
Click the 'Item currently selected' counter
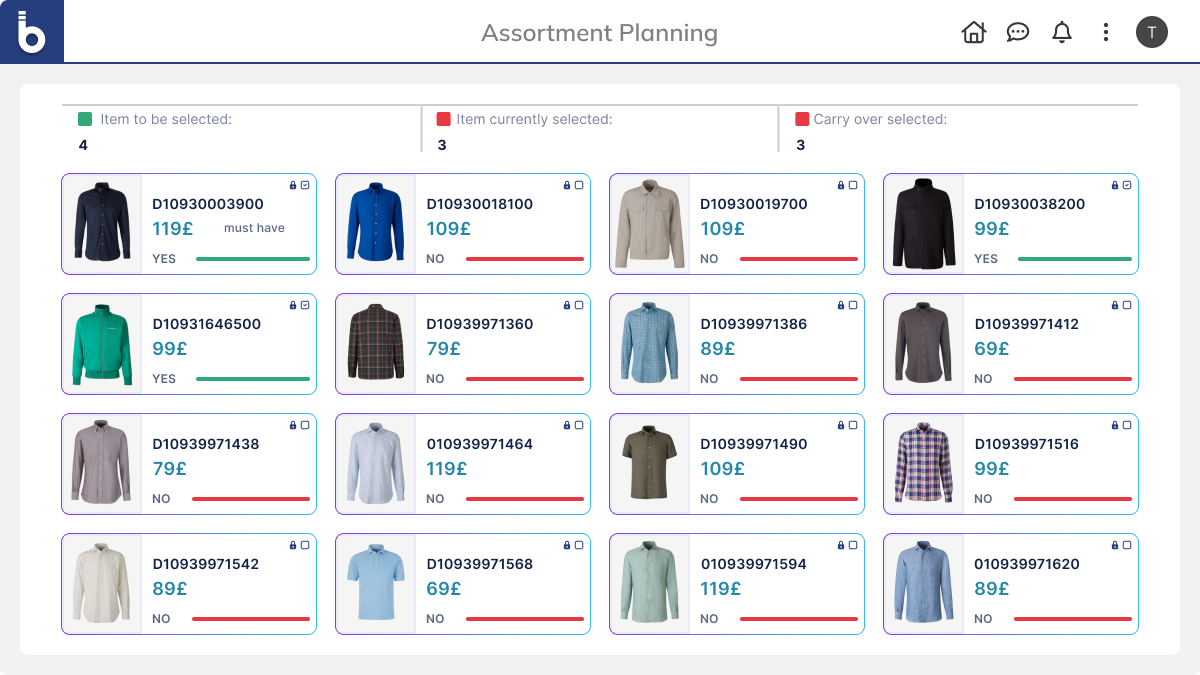(534, 120)
